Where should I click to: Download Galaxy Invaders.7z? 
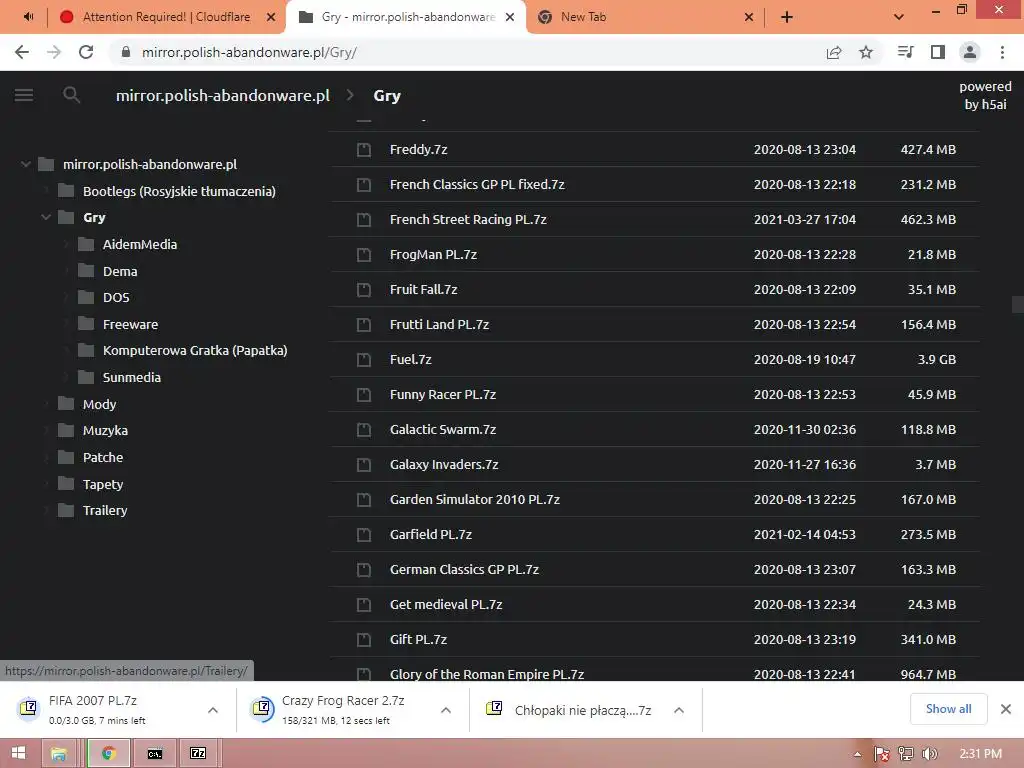coord(444,464)
